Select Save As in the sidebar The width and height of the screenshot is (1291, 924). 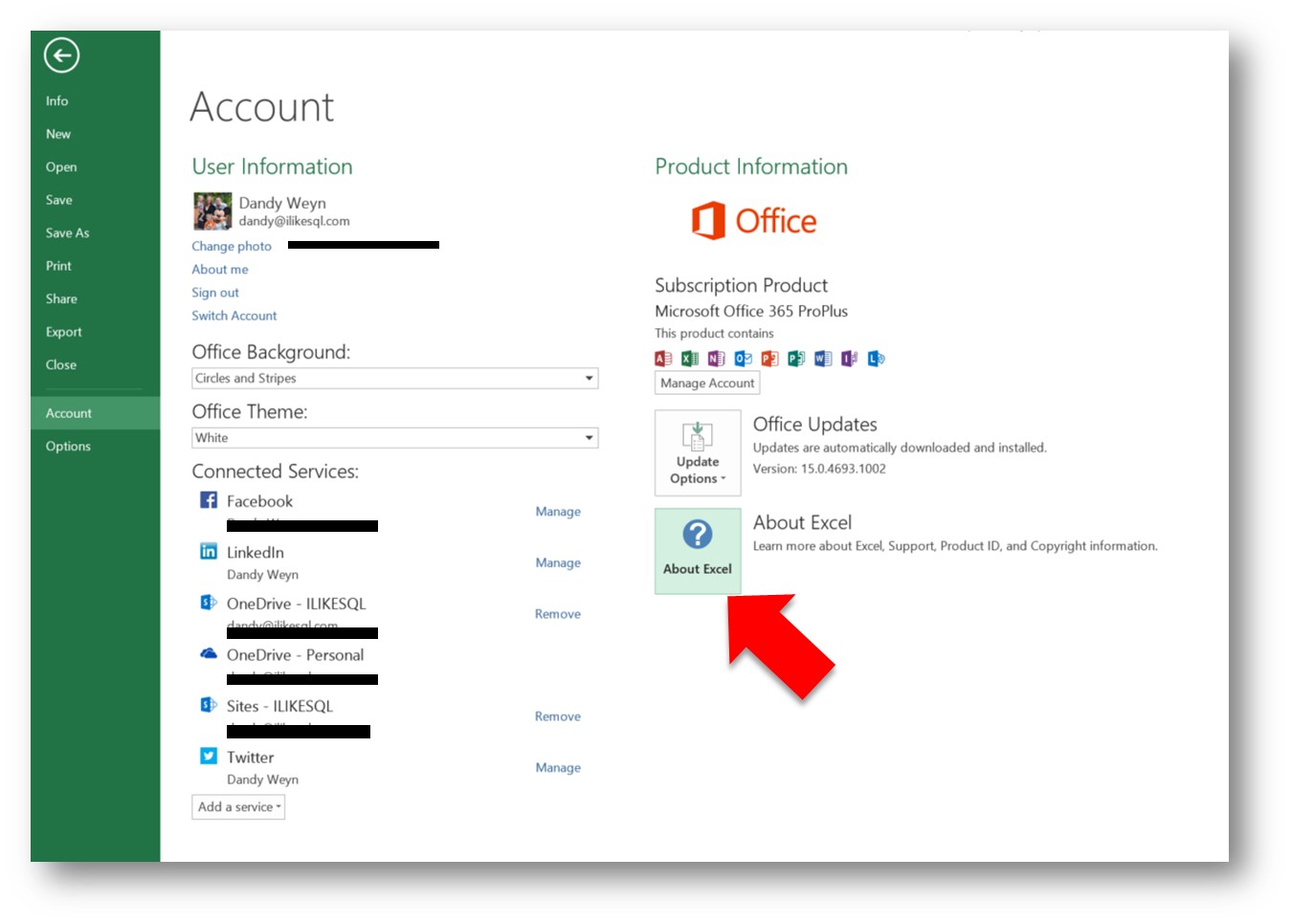(67, 232)
